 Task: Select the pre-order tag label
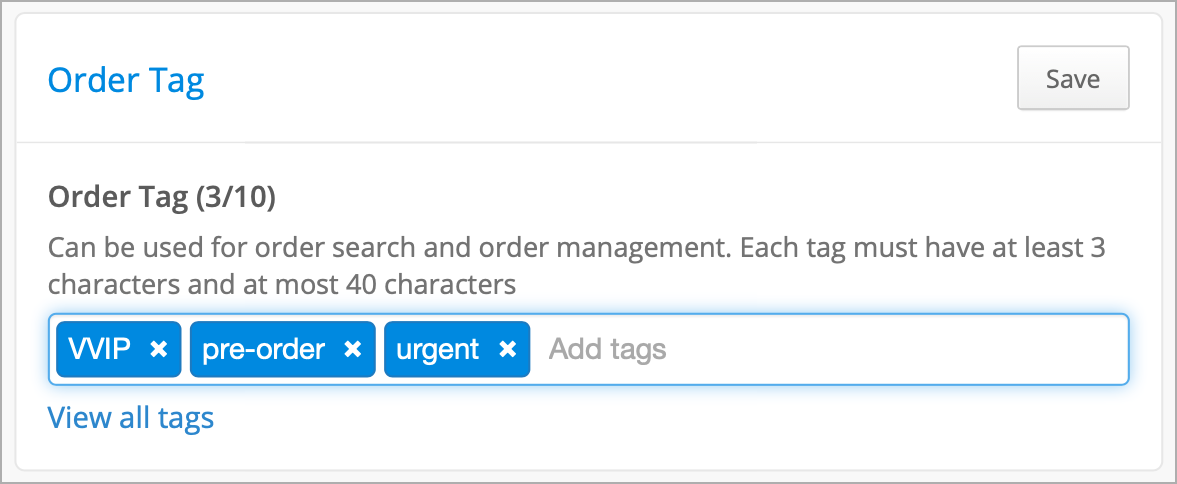coord(263,349)
